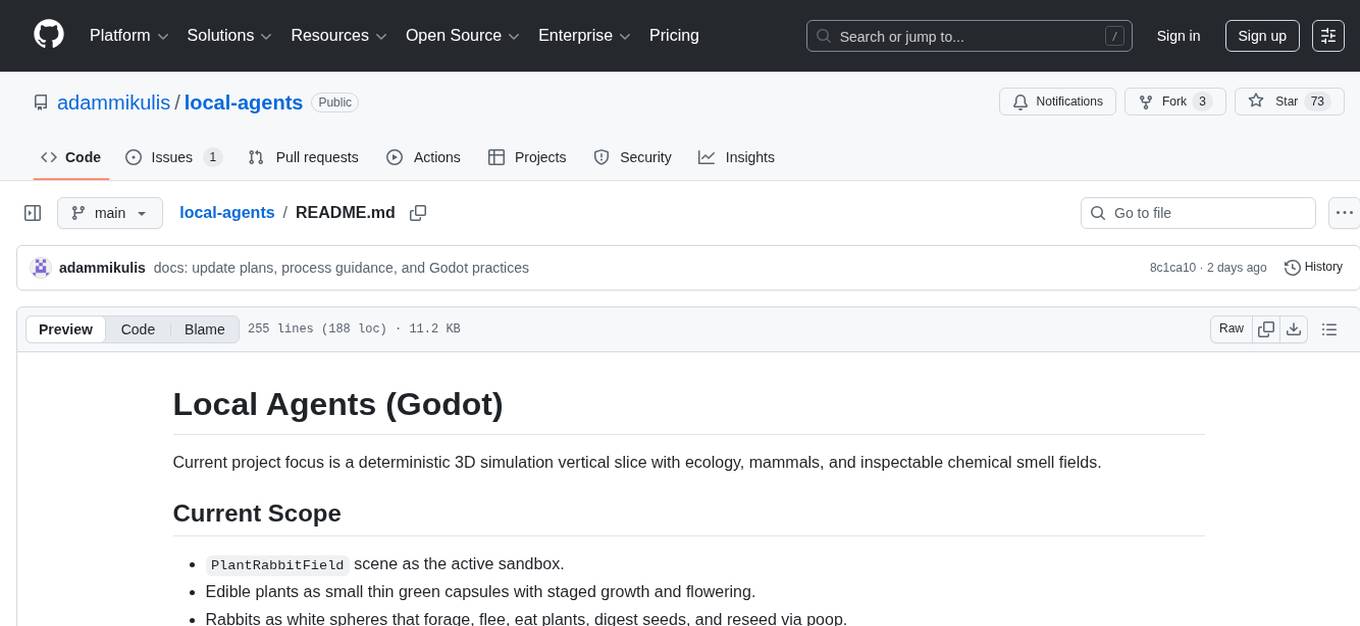
Task: Expand the Open Source menu
Action: coord(461,36)
